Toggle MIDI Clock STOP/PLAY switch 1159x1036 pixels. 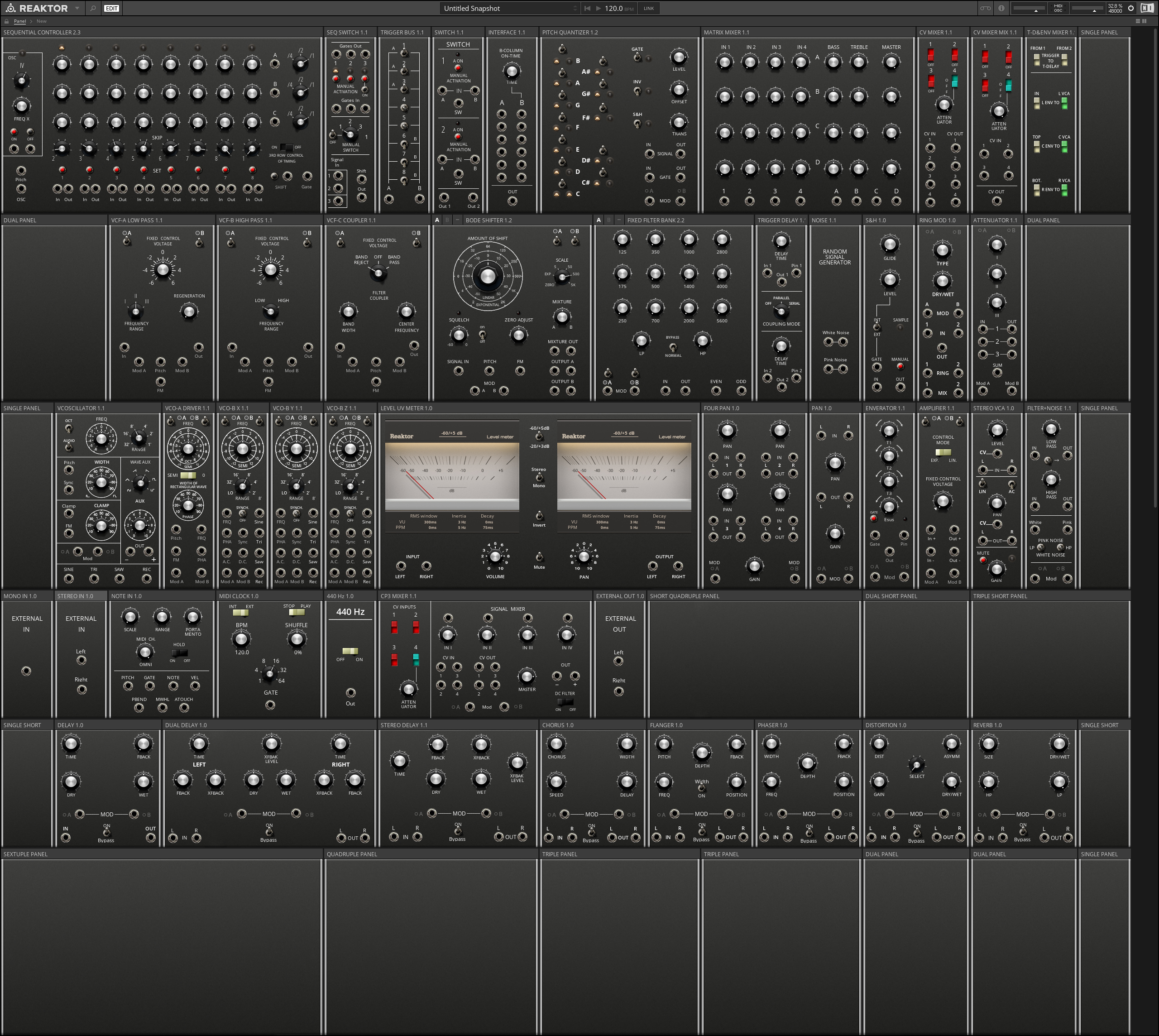tap(297, 613)
